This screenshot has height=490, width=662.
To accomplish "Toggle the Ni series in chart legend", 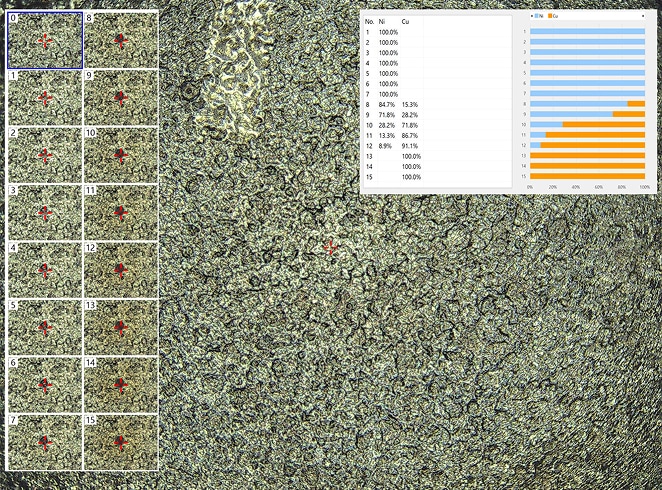I will [x=539, y=18].
